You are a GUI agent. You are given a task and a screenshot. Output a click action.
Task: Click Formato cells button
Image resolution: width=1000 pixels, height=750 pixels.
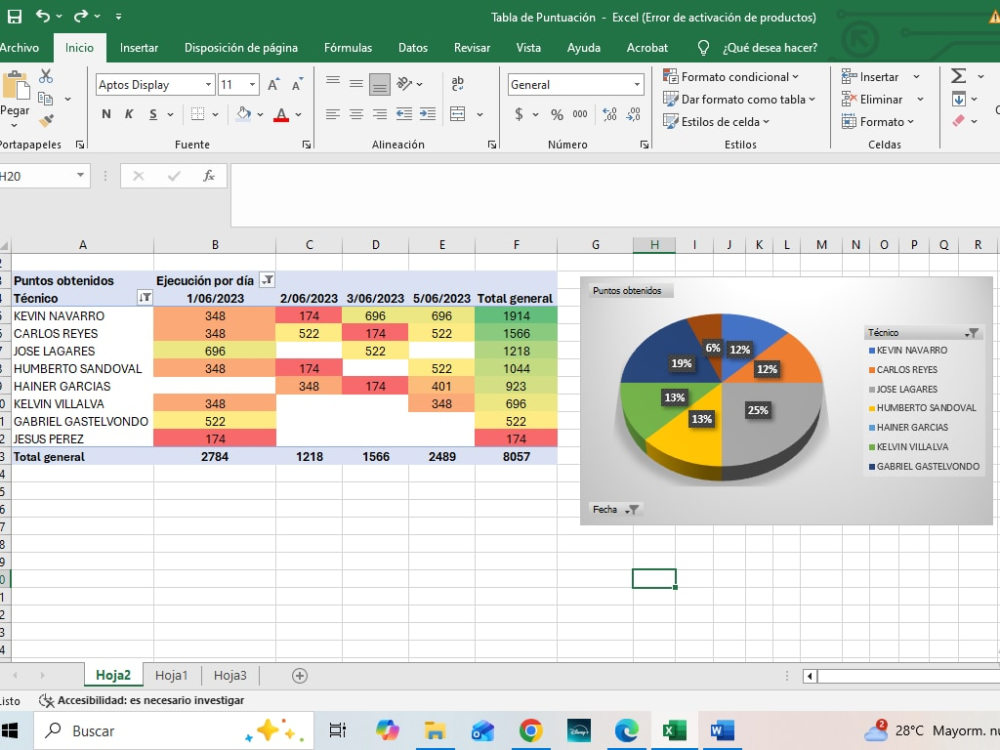[878, 121]
